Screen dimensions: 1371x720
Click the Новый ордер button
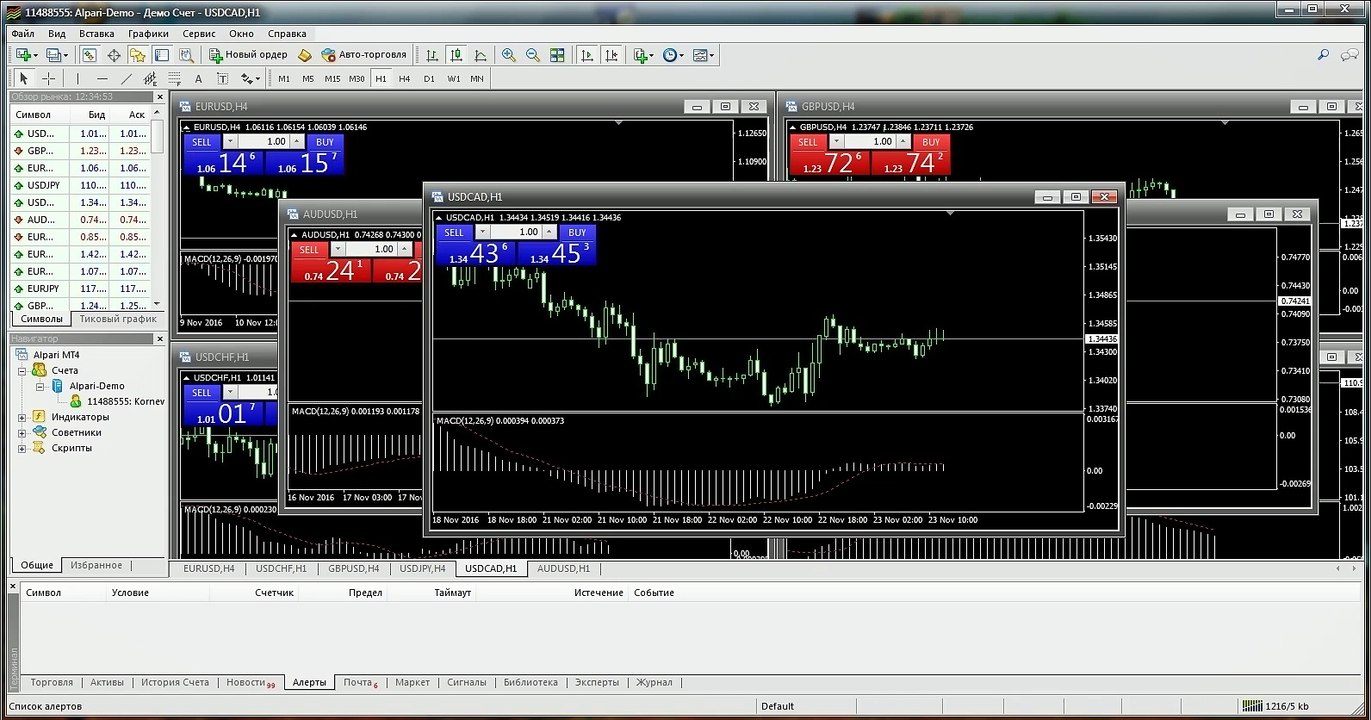point(248,55)
